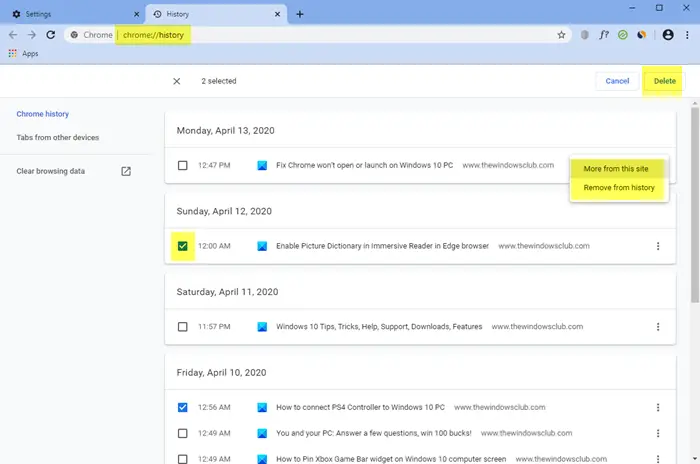
Task: Choose Remove from history in context menu
Action: point(619,188)
